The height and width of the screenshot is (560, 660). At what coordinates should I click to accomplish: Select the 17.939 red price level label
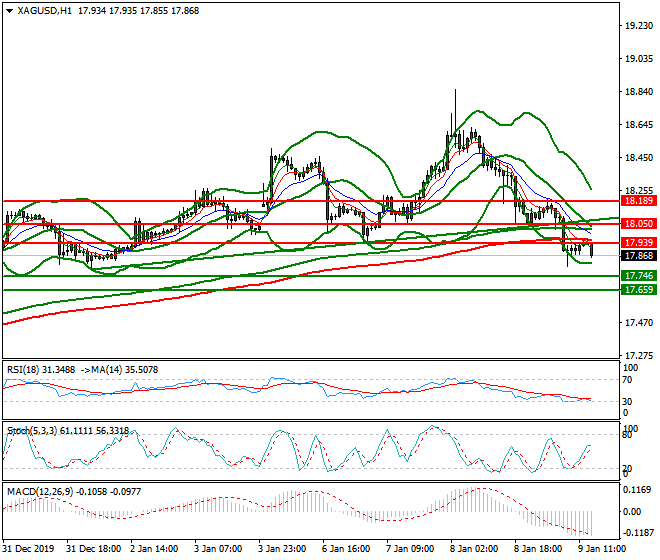639,243
